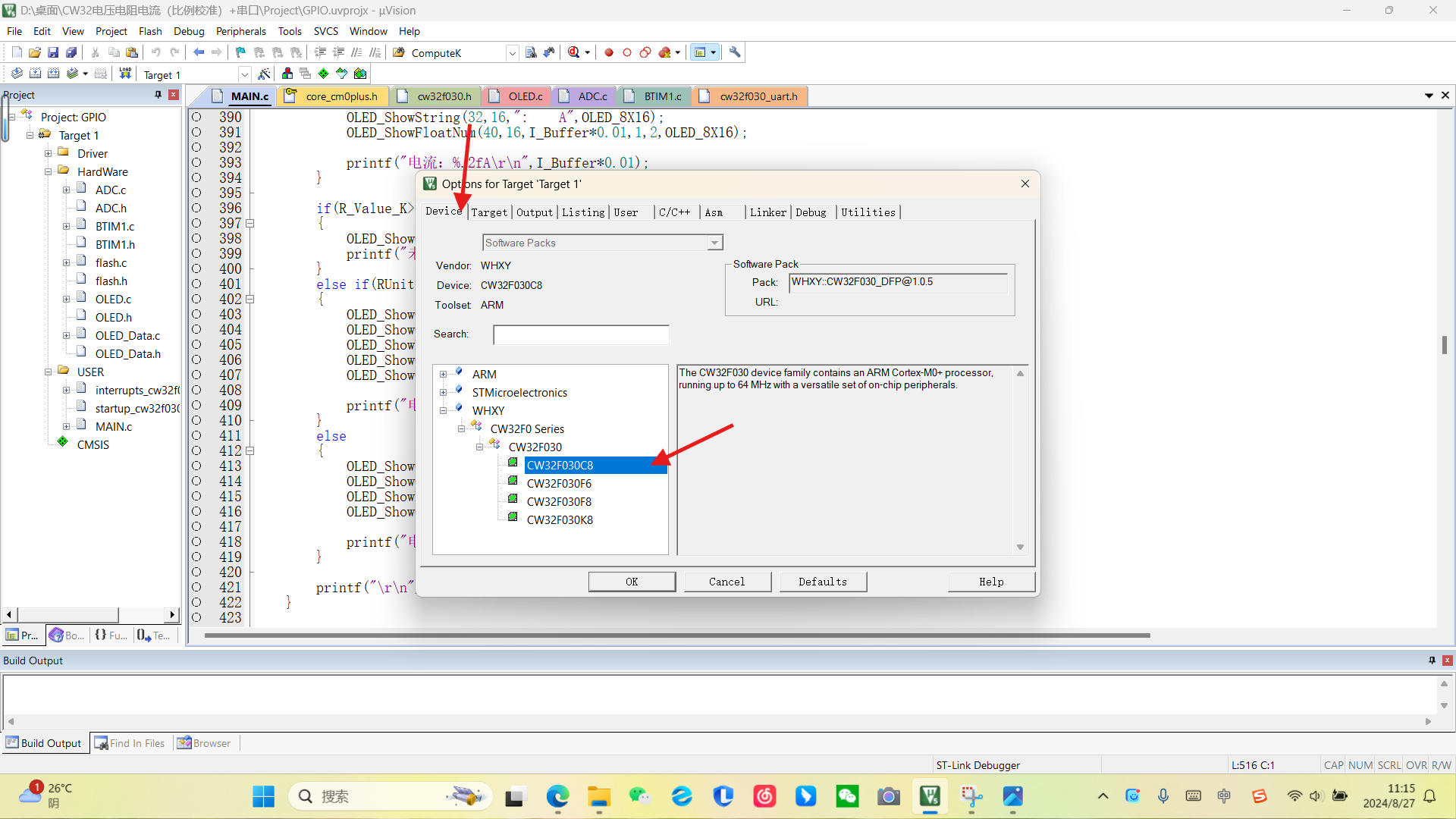Open the ComputeK find combo dropdown
1456x819 pixels.
(513, 53)
